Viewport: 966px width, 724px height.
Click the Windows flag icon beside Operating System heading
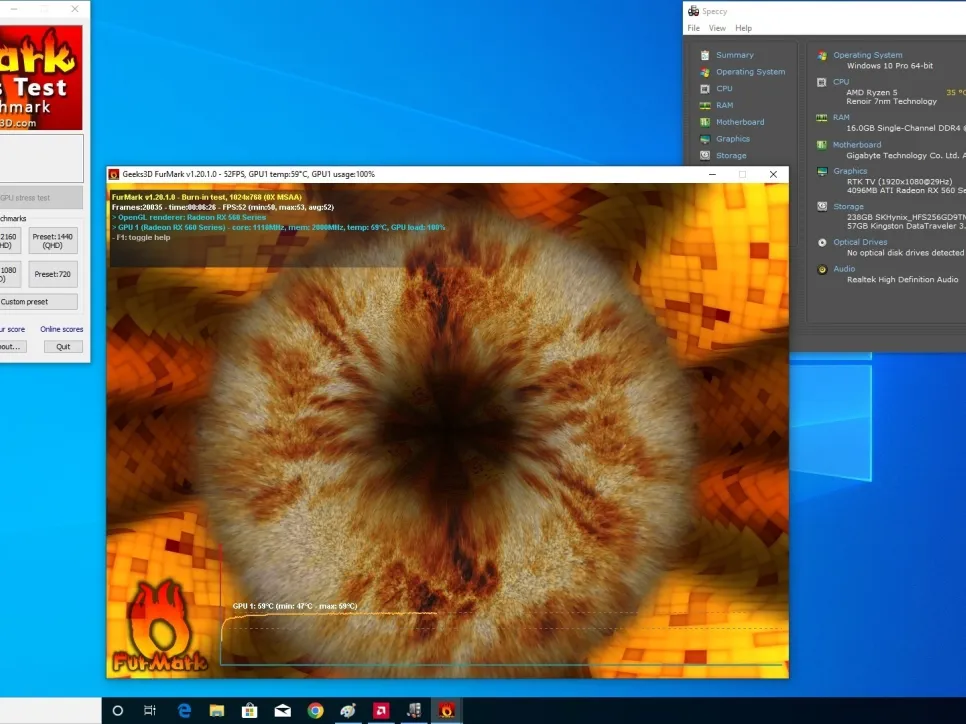click(822, 55)
